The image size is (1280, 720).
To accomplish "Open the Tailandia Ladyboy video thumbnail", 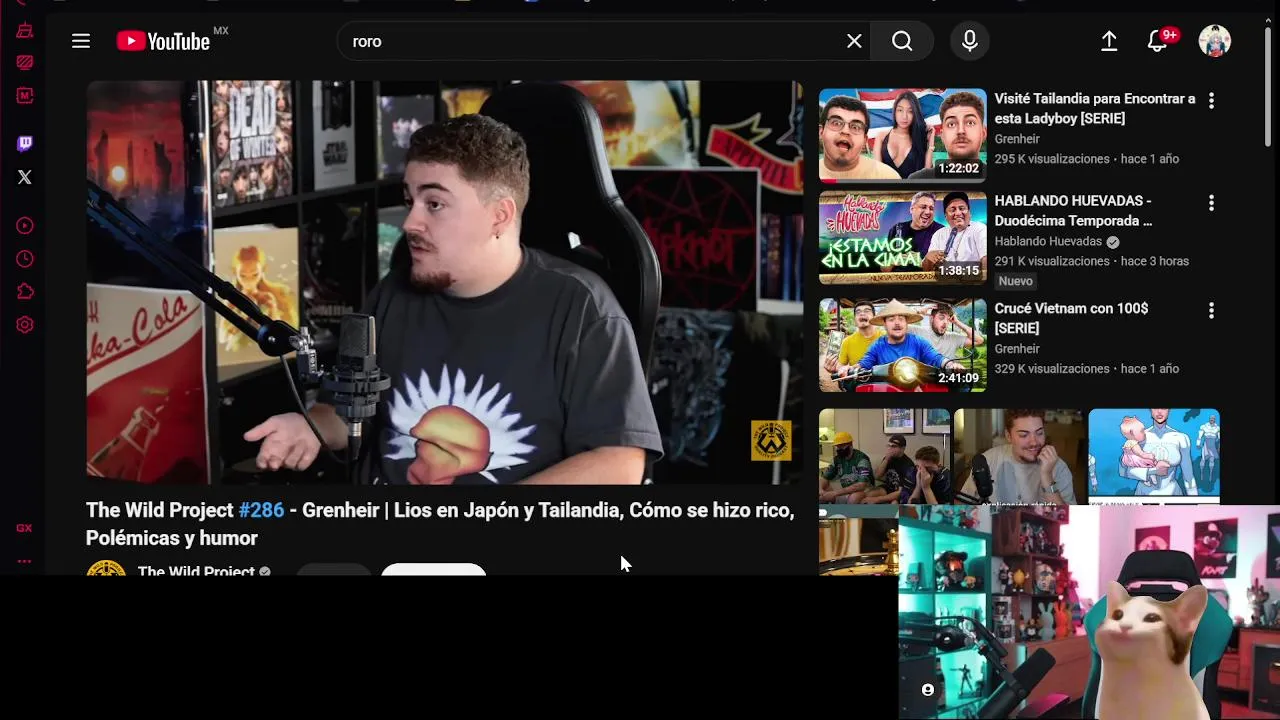I will [x=903, y=135].
